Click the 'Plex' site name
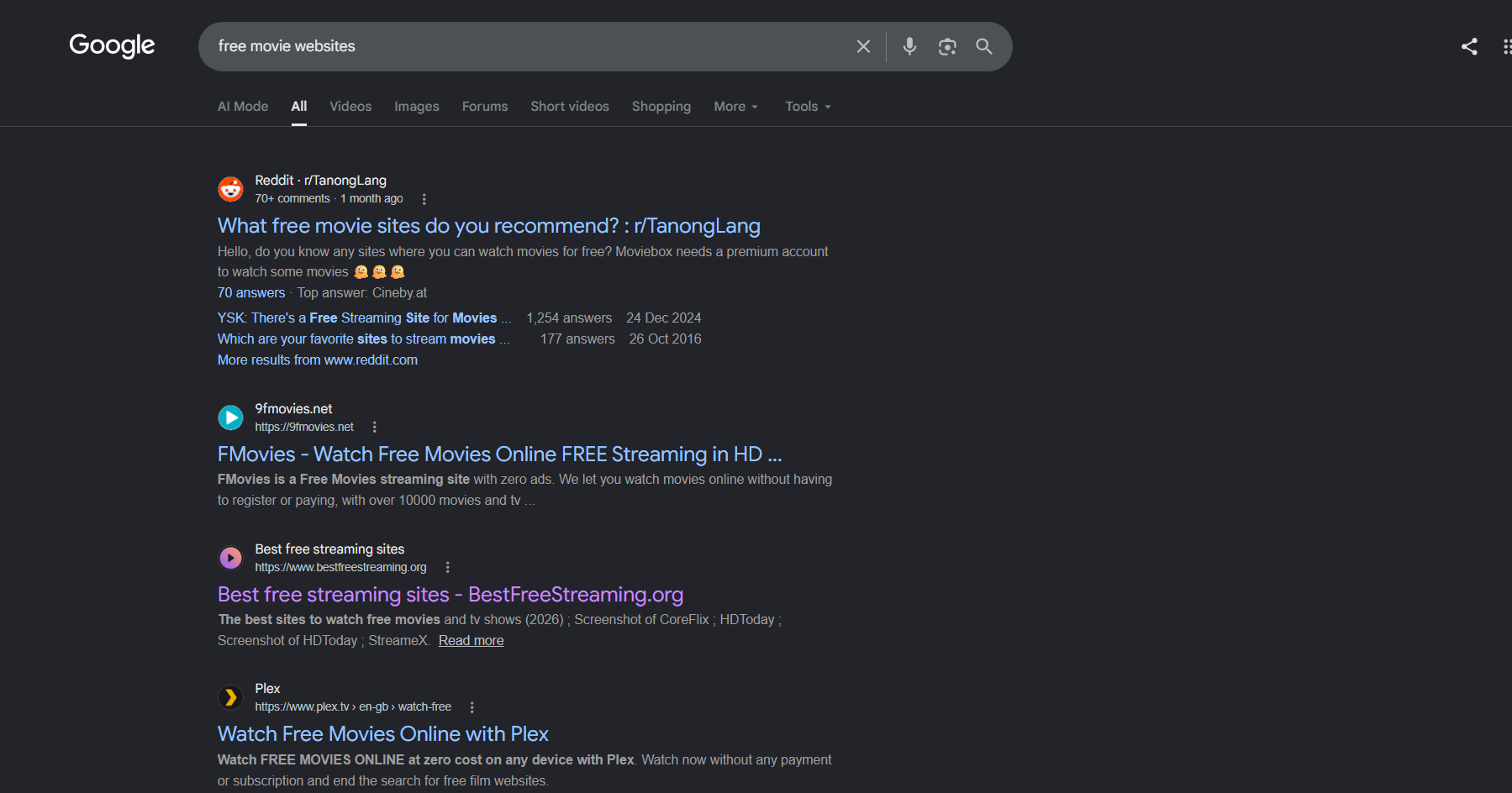This screenshot has width=1512, height=793. click(268, 689)
